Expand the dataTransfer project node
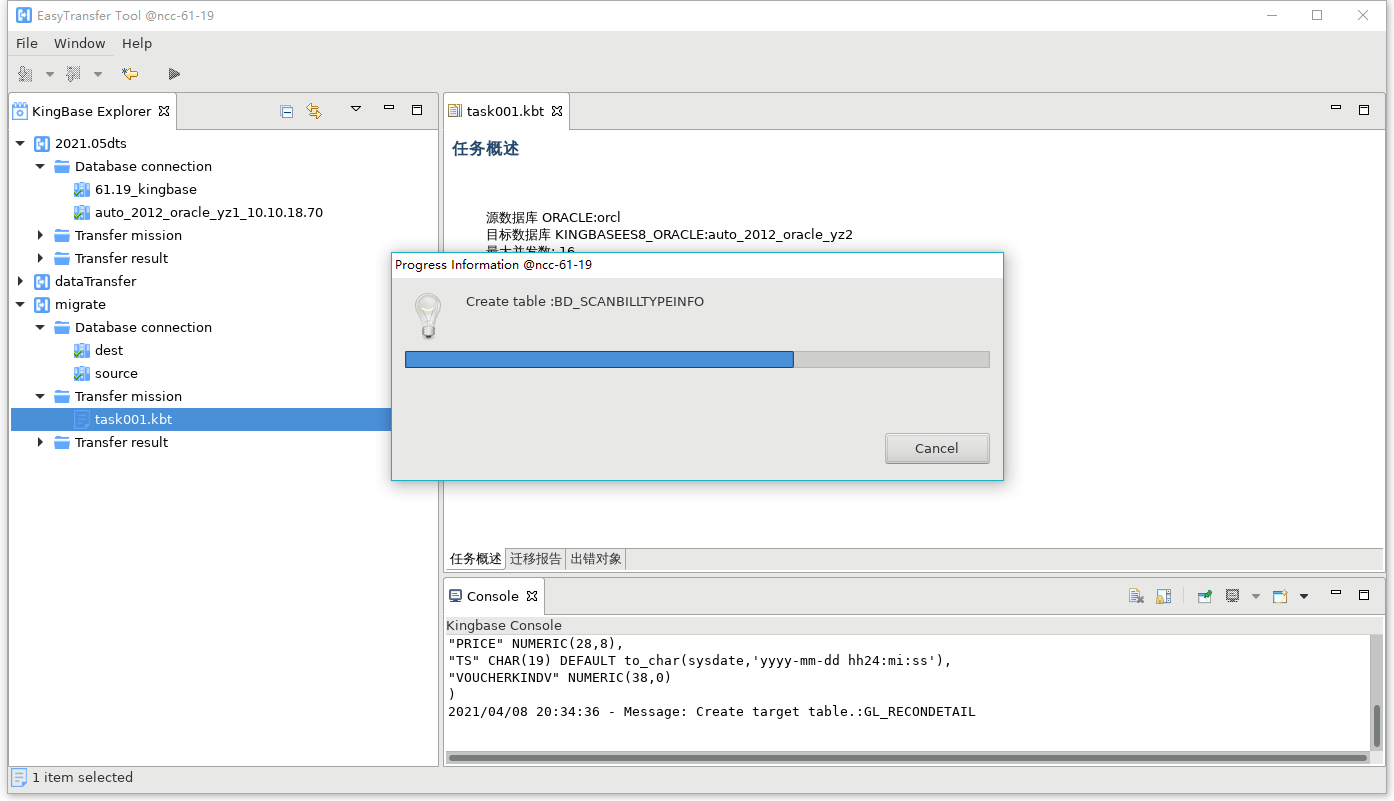1394x801 pixels. pos(20,282)
